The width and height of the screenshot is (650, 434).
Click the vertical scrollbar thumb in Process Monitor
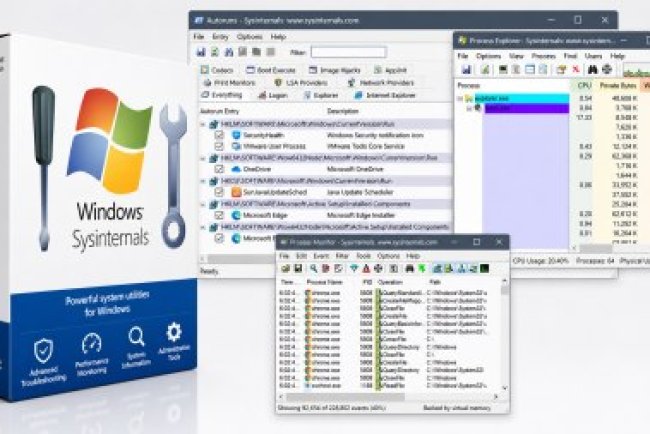point(504,290)
